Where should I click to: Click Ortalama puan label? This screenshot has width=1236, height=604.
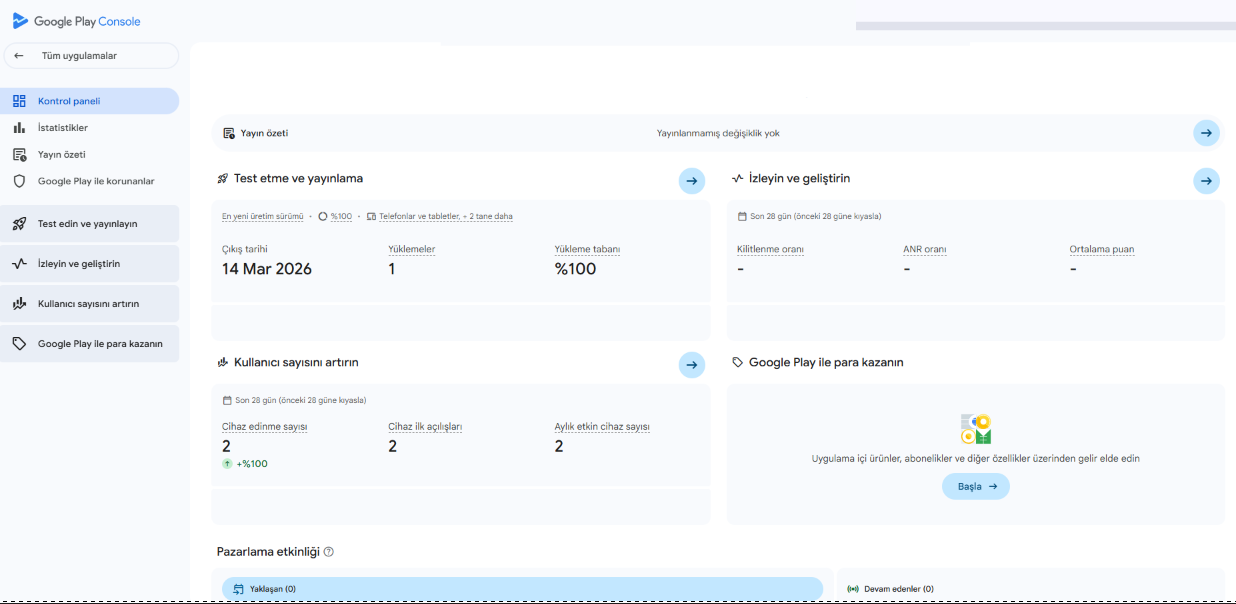point(1102,249)
